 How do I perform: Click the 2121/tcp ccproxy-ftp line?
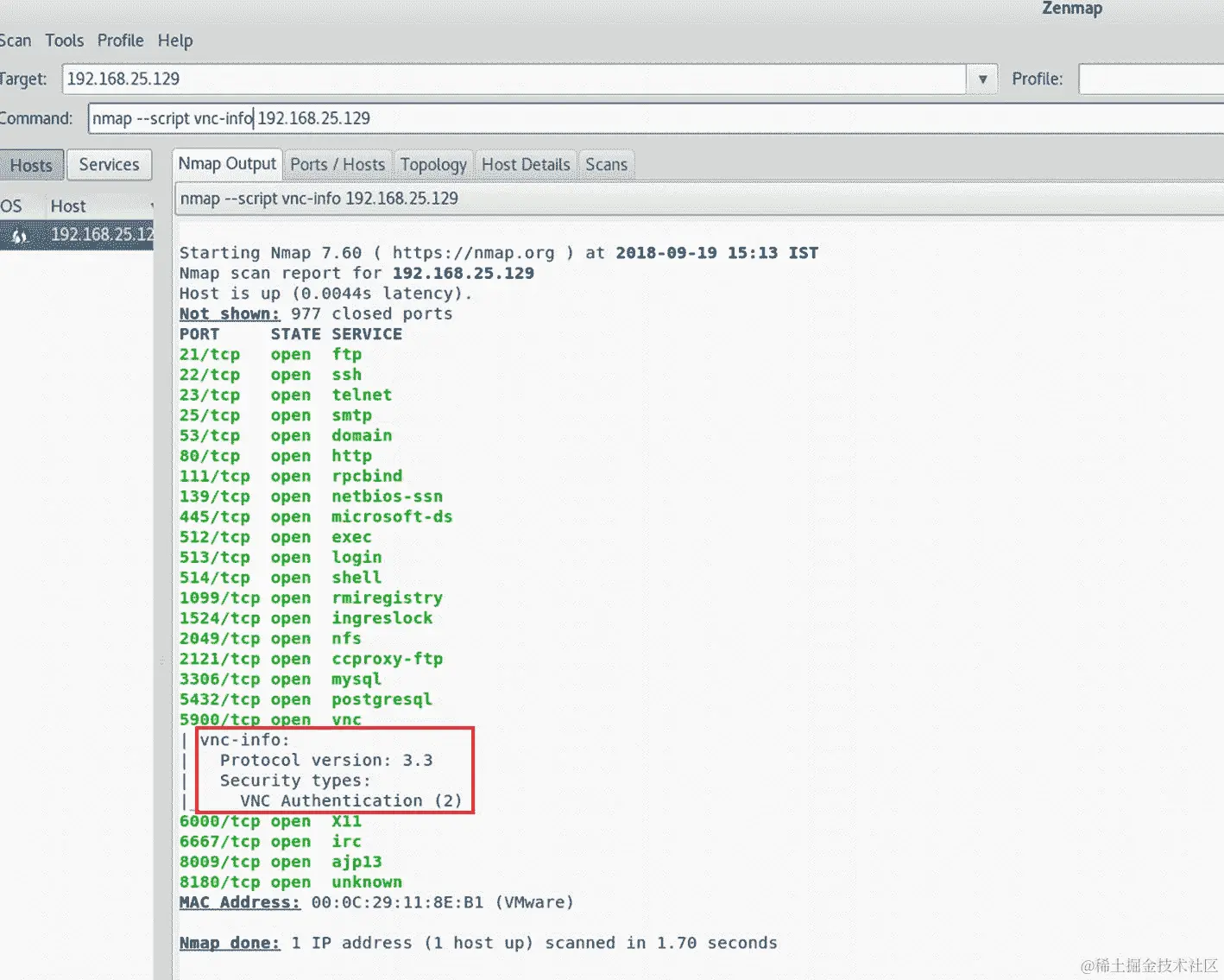pos(311,659)
